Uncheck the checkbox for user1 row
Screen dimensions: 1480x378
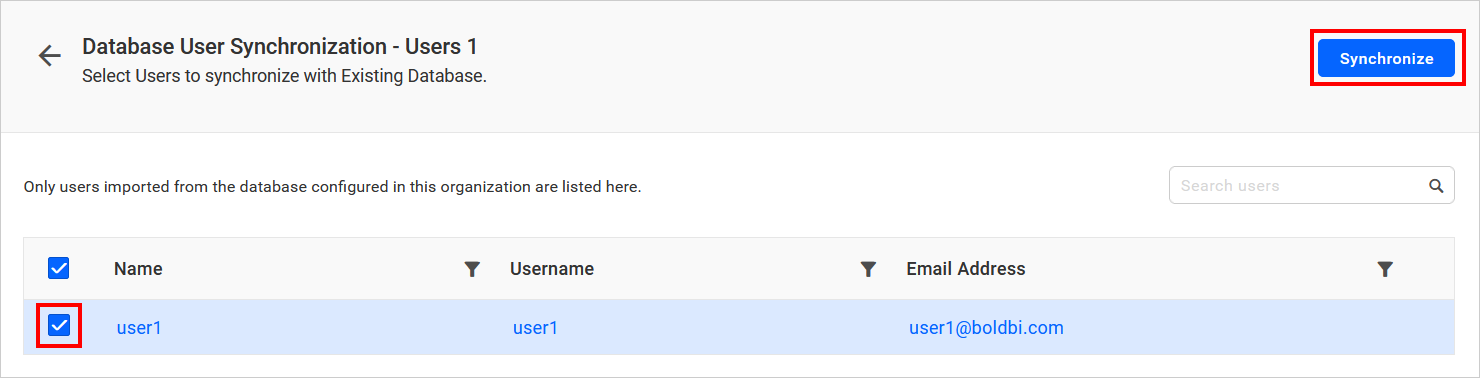59,326
